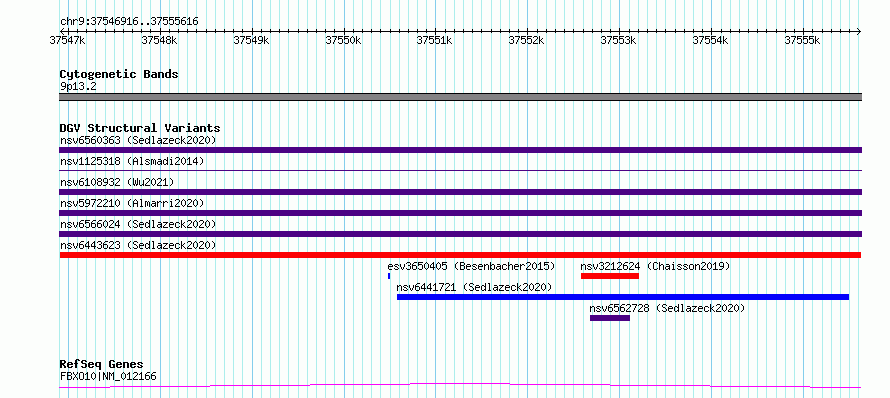The width and height of the screenshot is (890, 398).
Task: Click the chr9:37546916..37555616 region label
Action: [x=129, y=22]
